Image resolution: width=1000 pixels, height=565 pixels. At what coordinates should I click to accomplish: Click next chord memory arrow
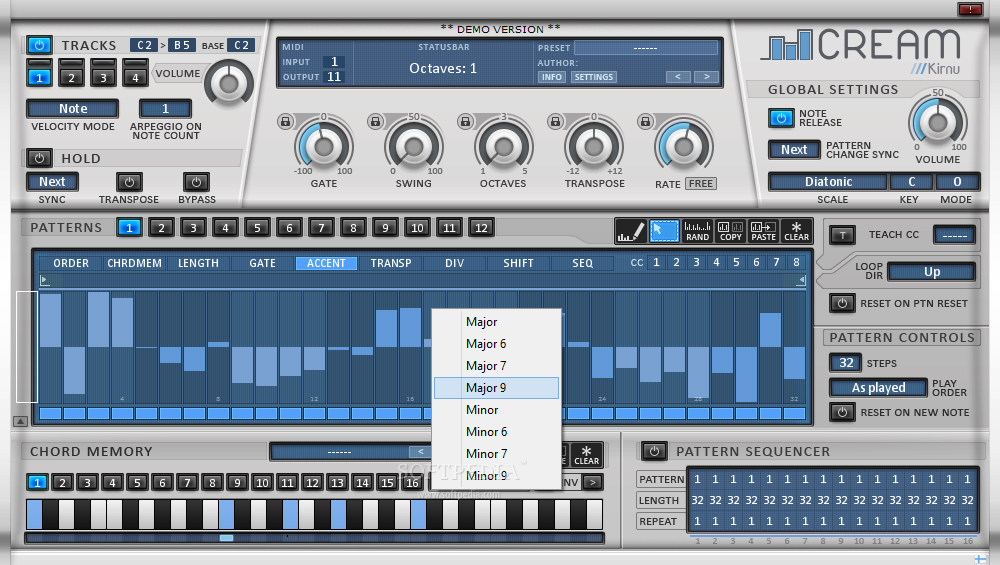click(592, 482)
